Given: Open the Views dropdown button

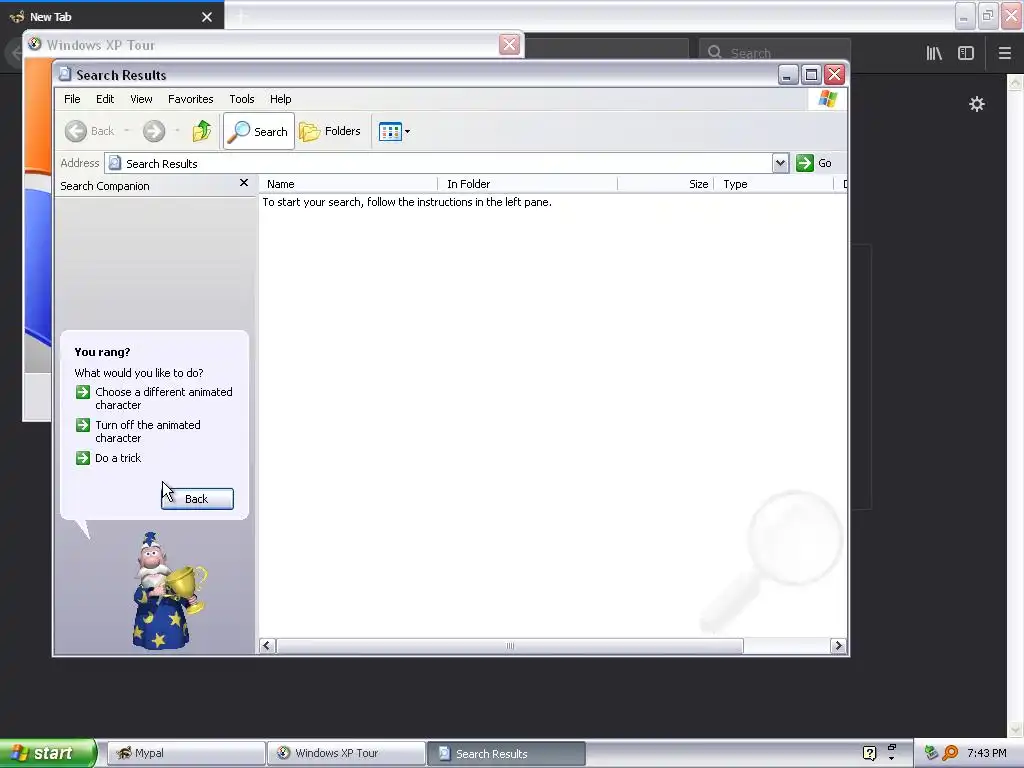Looking at the screenshot, I should pos(394,131).
